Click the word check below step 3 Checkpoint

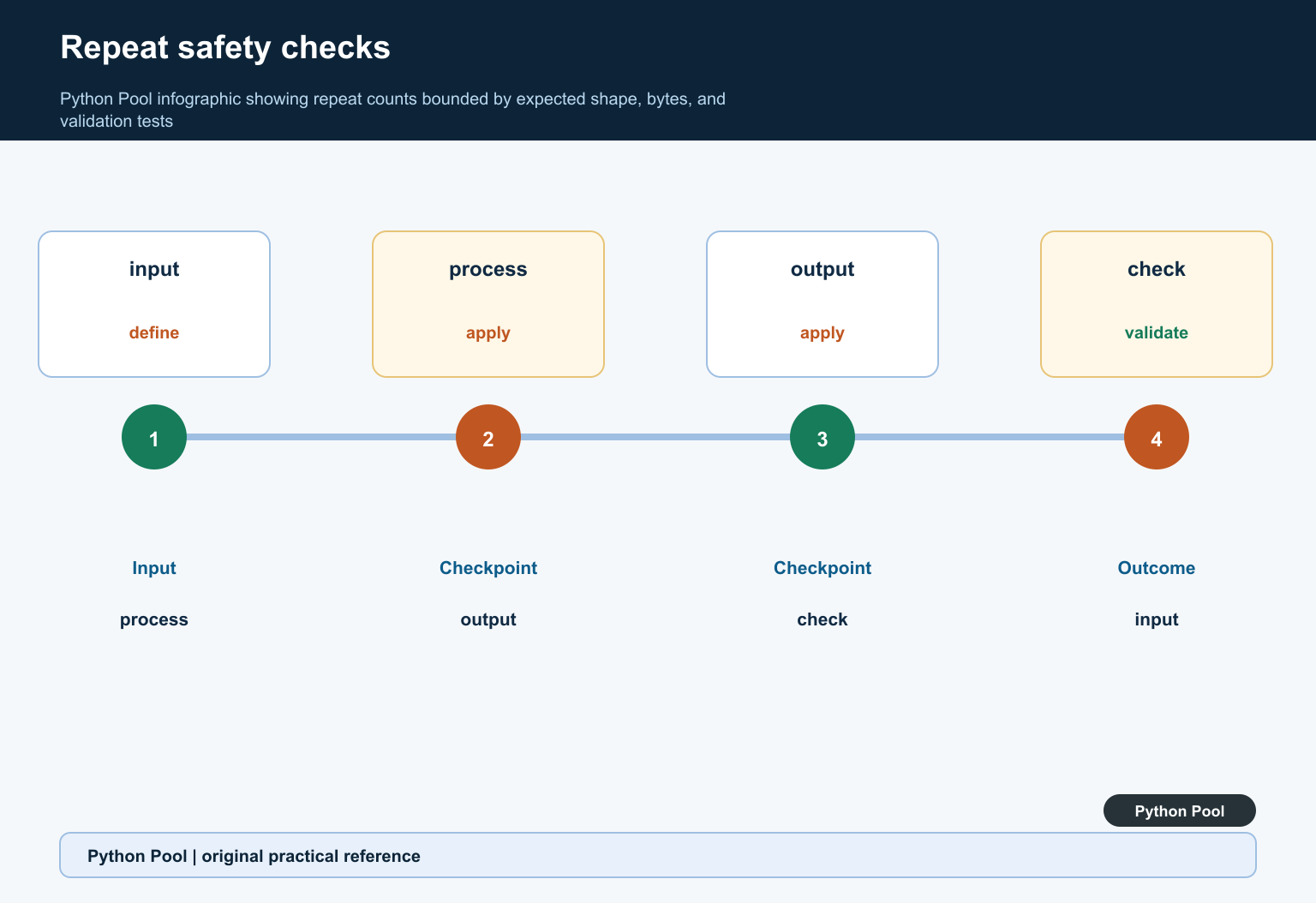[822, 619]
